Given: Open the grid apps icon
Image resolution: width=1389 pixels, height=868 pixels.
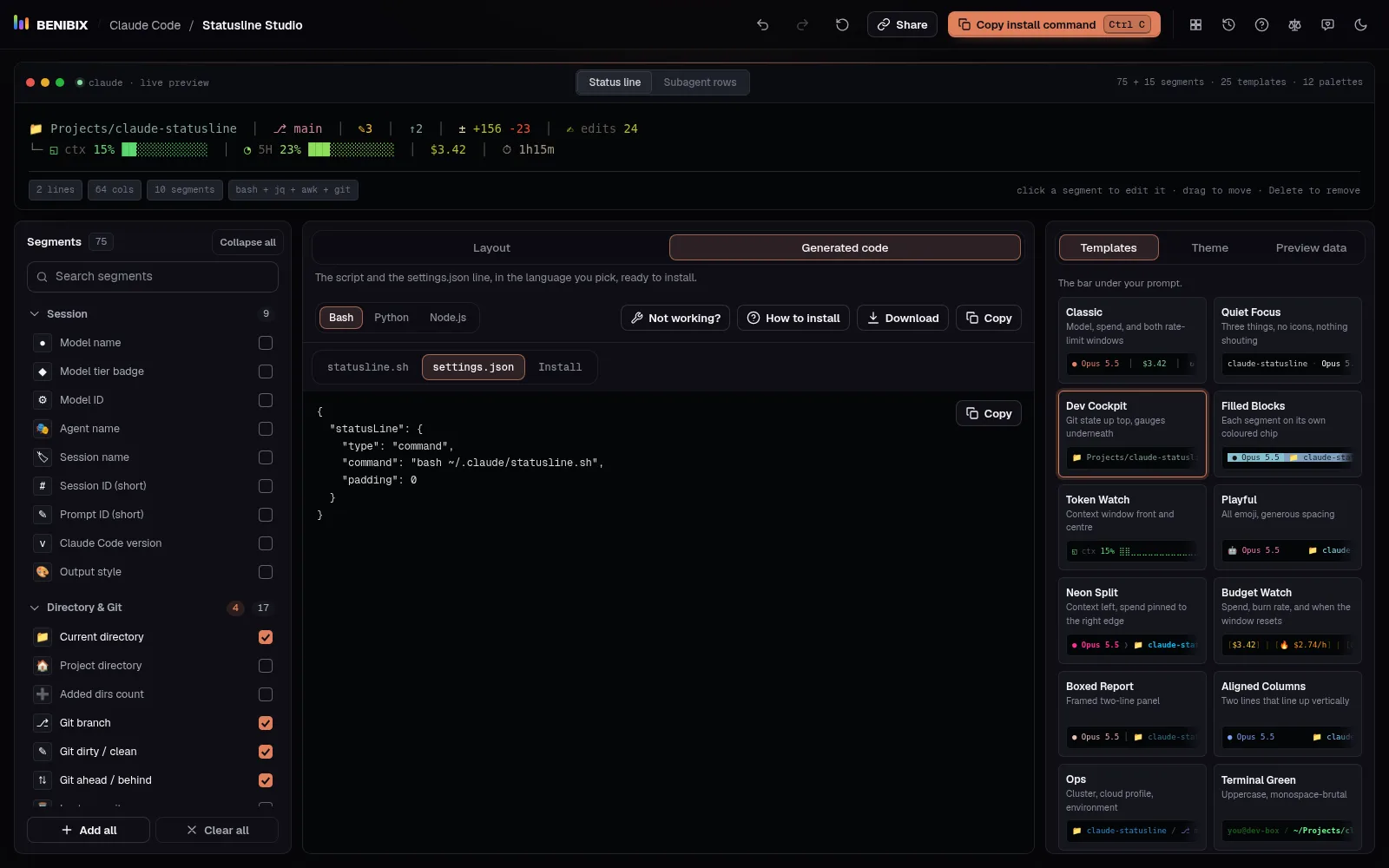Looking at the screenshot, I should (1195, 25).
